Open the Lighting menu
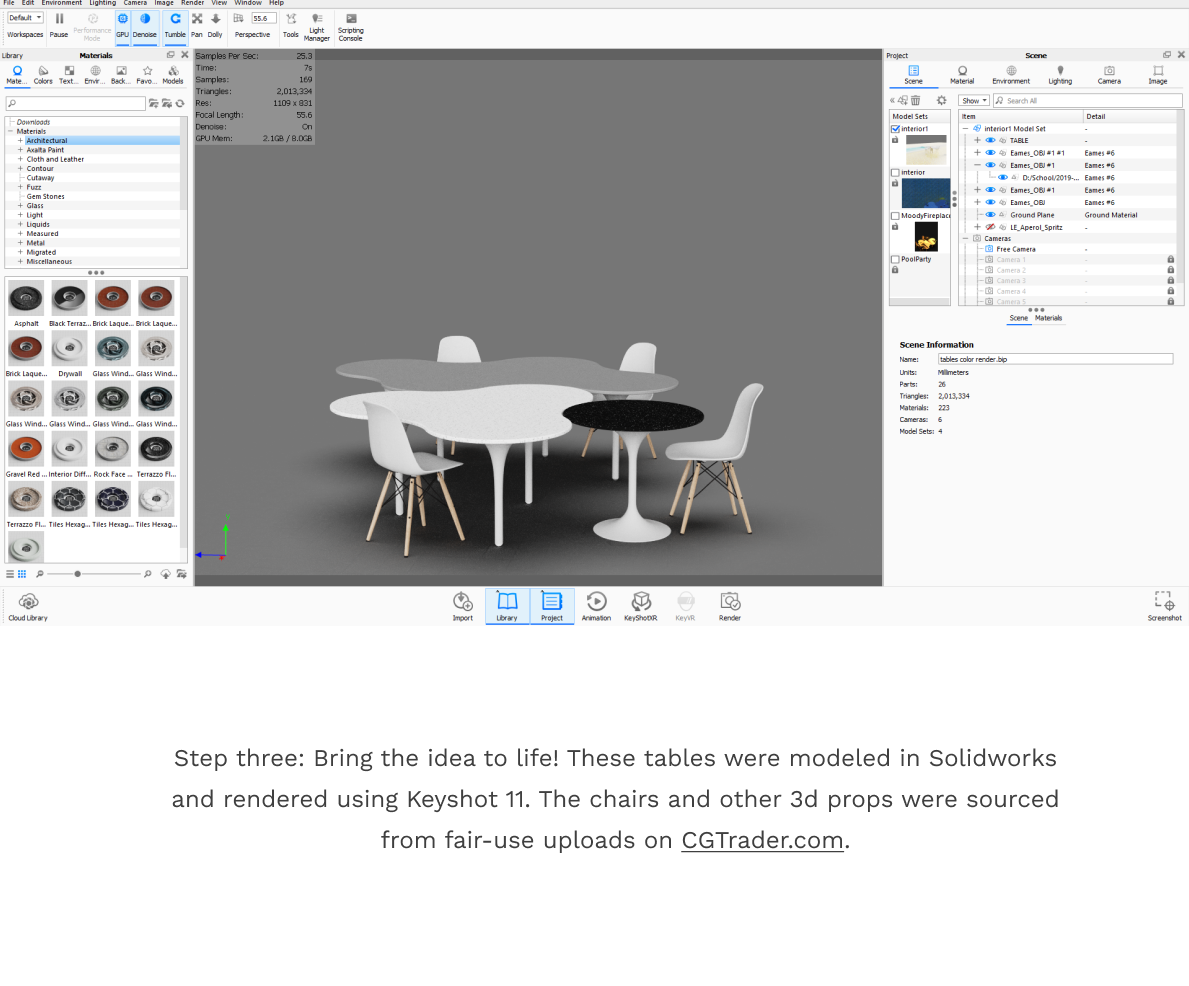 (x=102, y=3)
